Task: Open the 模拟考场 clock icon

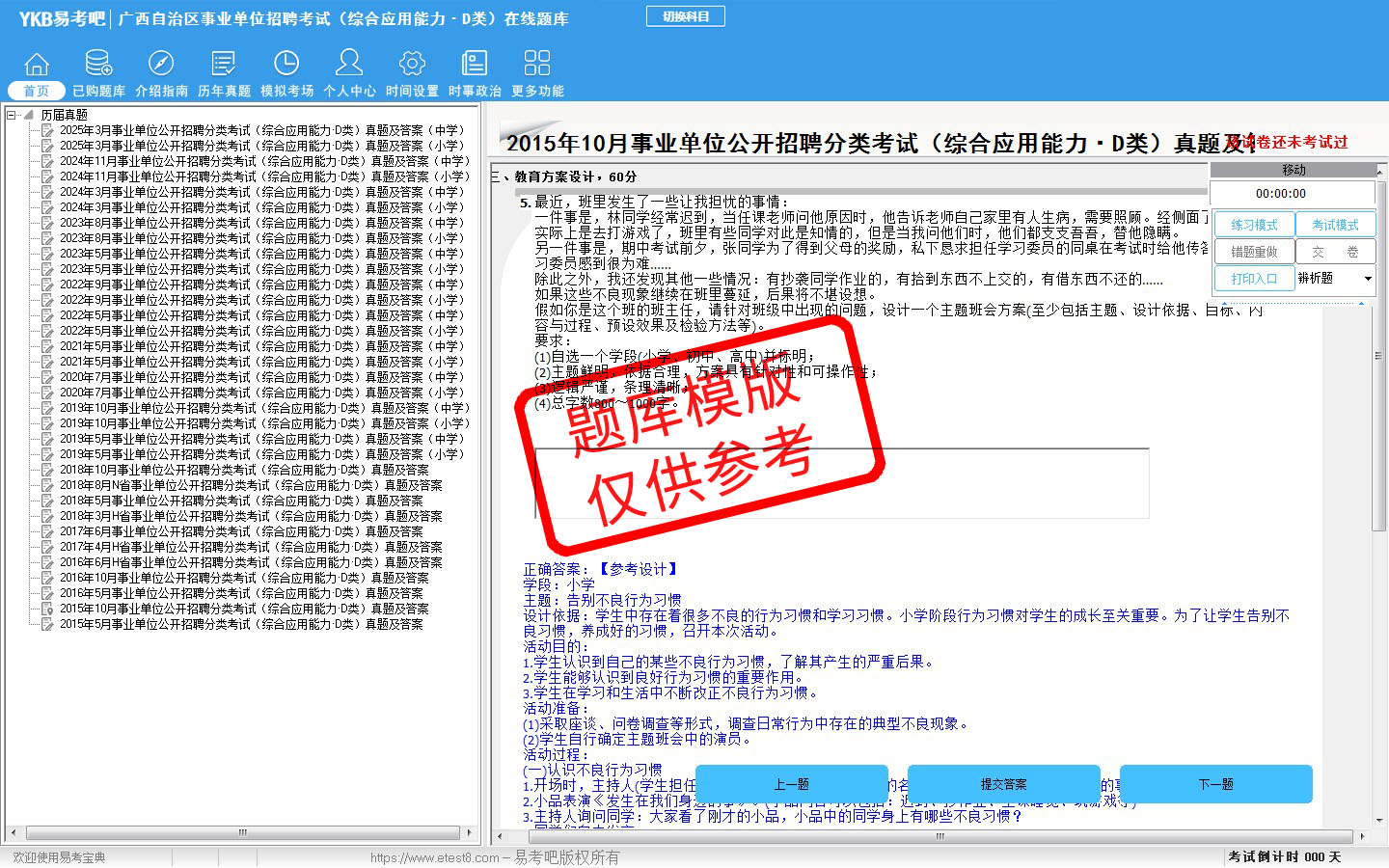Action: click(x=286, y=65)
